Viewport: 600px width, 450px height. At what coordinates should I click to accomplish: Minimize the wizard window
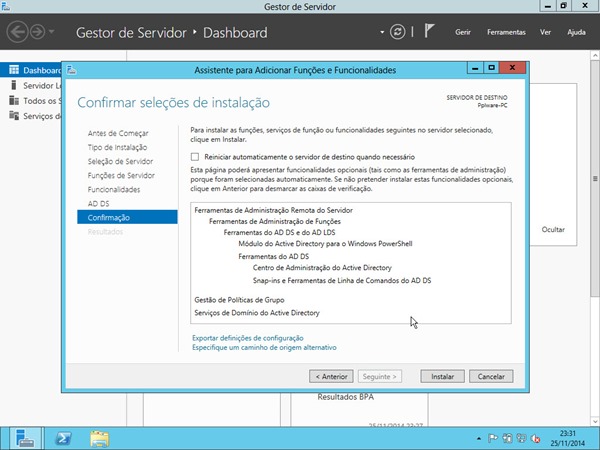(x=475, y=68)
